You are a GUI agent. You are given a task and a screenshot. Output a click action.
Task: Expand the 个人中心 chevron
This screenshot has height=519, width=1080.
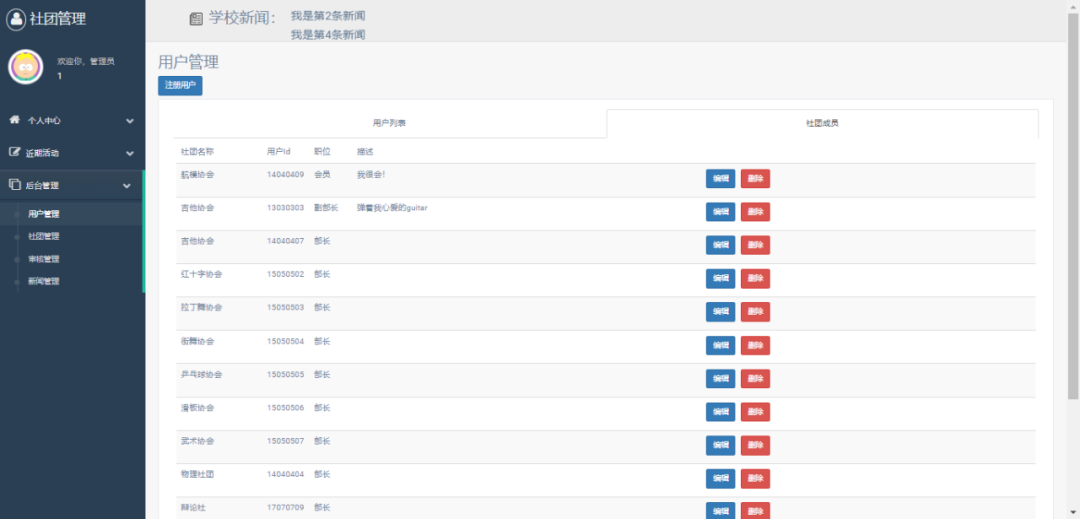coord(129,120)
